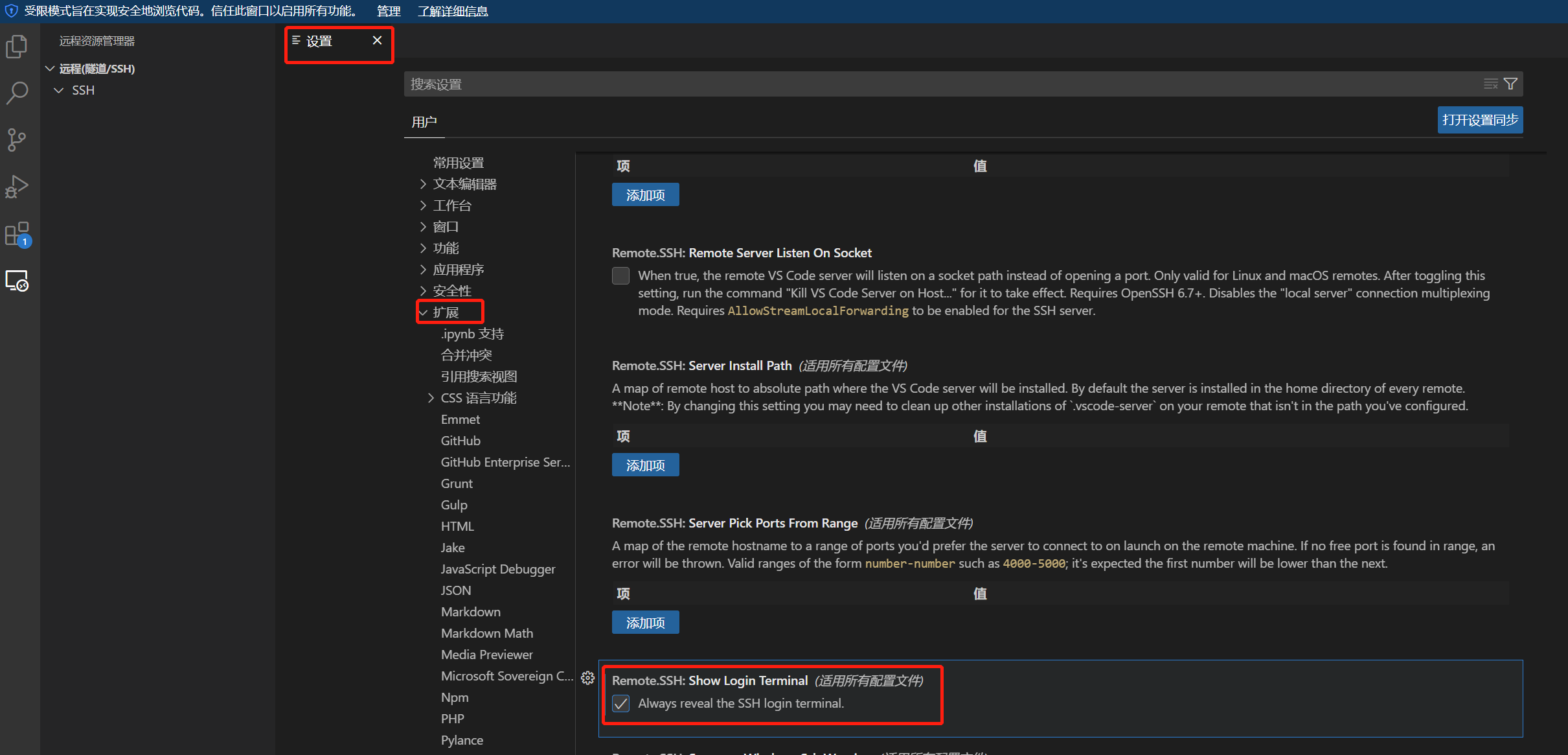
Task: Click 添加项 under Server Pick Ports From Range
Action: [x=645, y=623]
